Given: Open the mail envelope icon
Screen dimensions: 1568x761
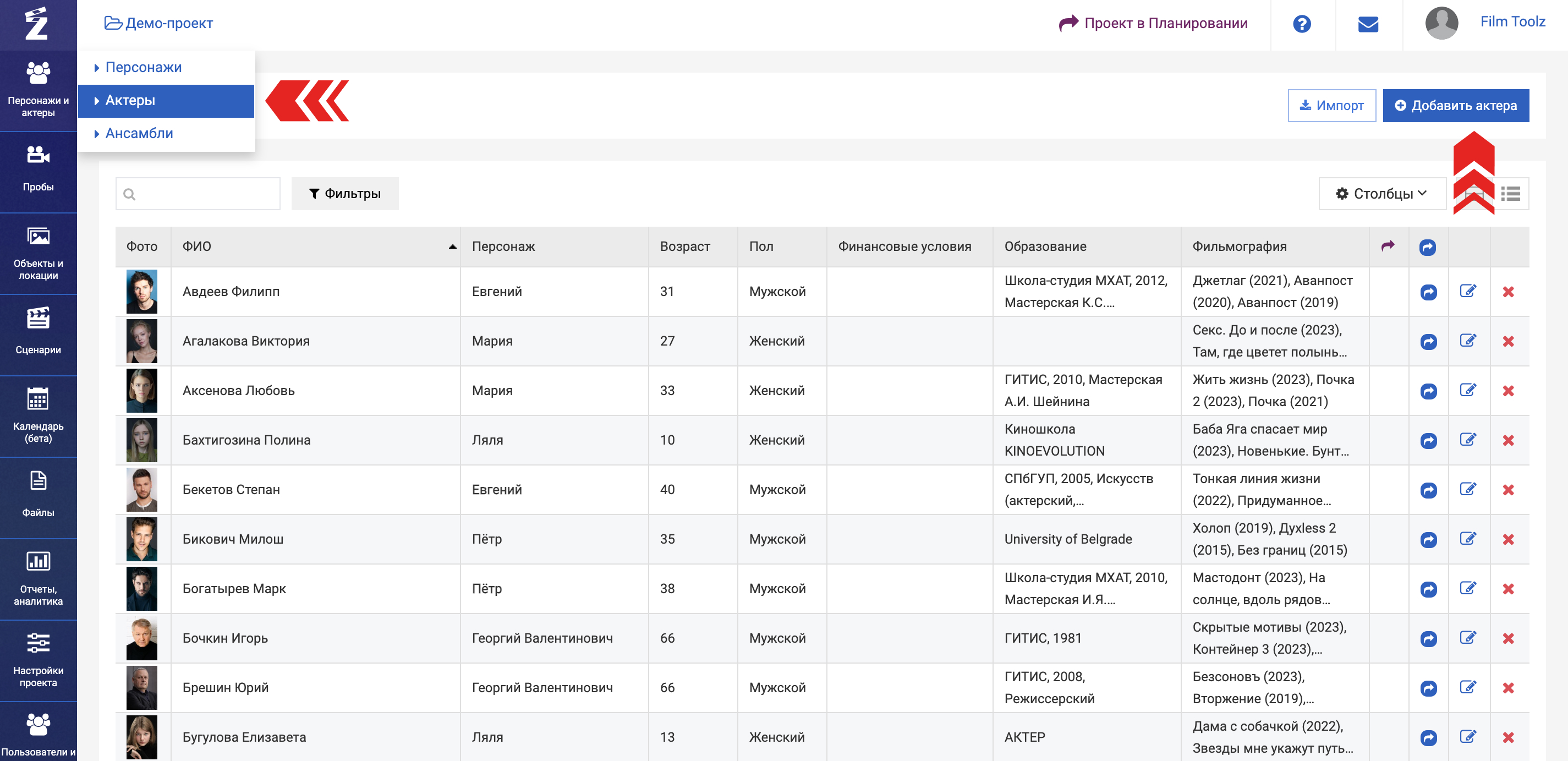Looking at the screenshot, I should pos(1368,24).
